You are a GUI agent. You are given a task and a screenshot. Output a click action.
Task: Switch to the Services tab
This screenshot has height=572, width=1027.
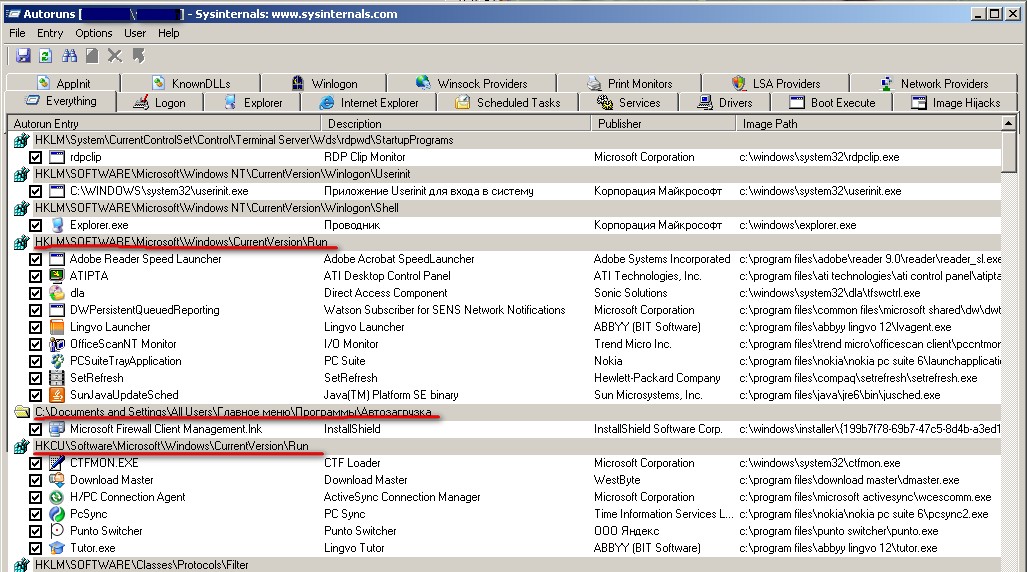click(629, 102)
